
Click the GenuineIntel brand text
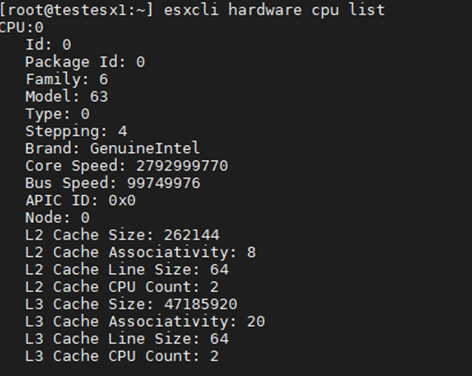(145, 148)
